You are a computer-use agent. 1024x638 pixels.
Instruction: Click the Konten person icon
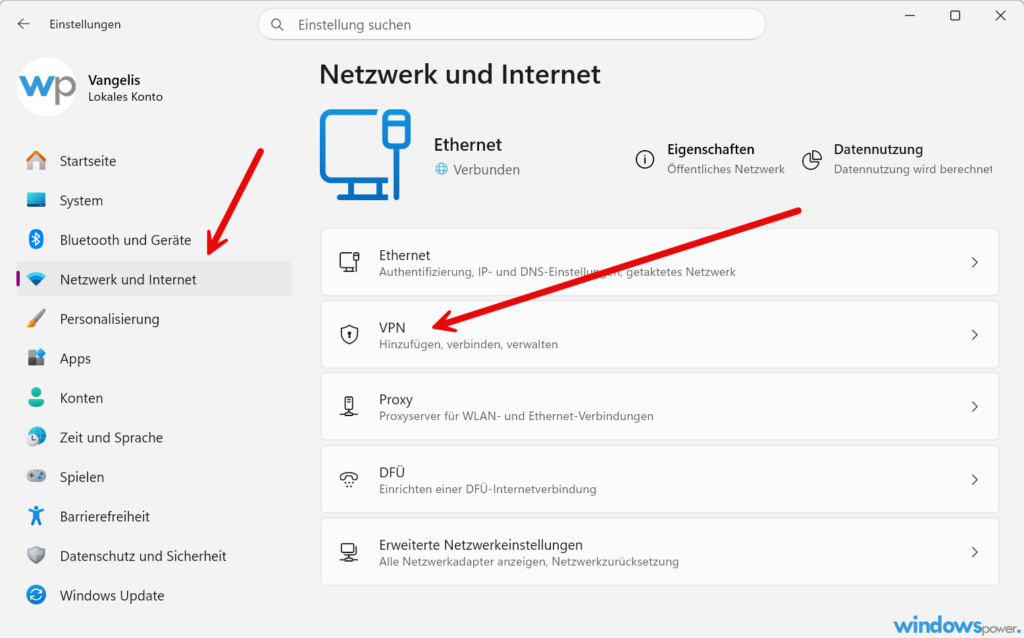coord(36,398)
